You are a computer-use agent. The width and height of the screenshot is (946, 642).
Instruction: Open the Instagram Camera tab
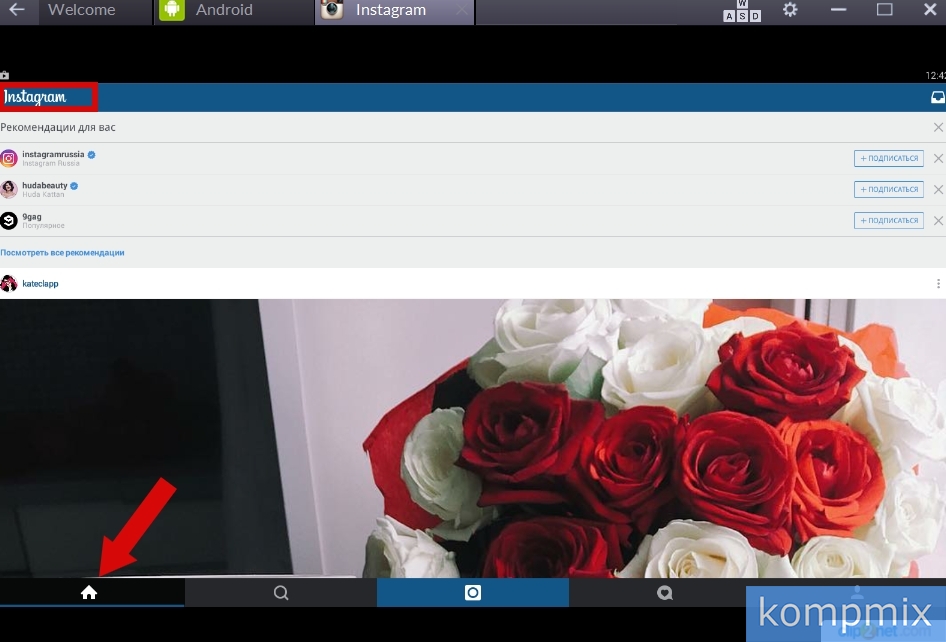click(x=473, y=593)
